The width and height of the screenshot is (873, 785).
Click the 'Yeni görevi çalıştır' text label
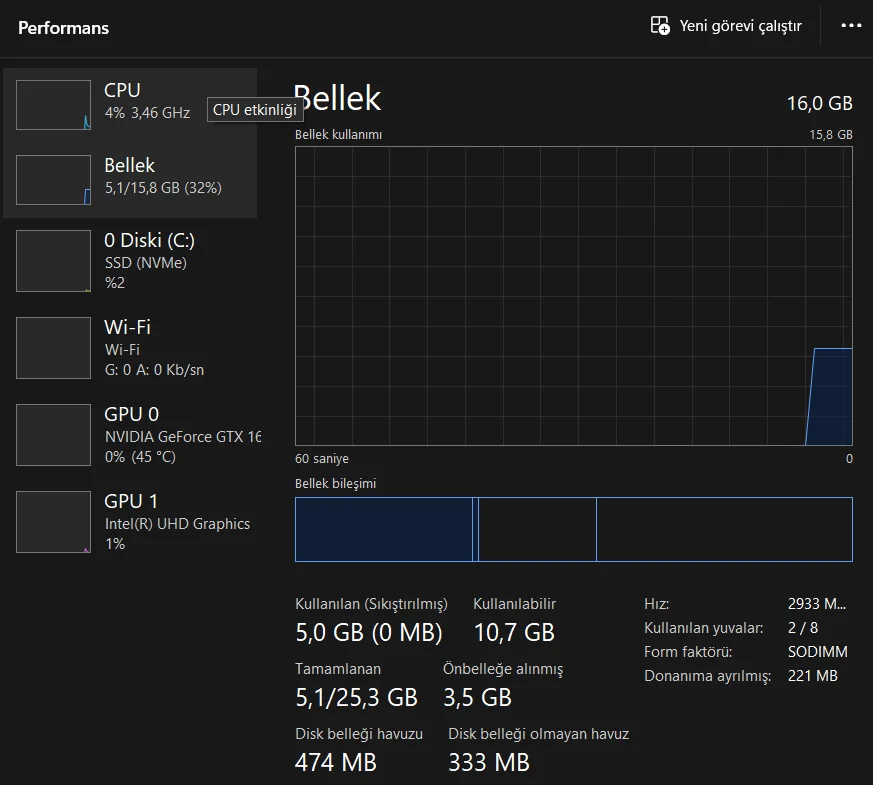(x=740, y=26)
